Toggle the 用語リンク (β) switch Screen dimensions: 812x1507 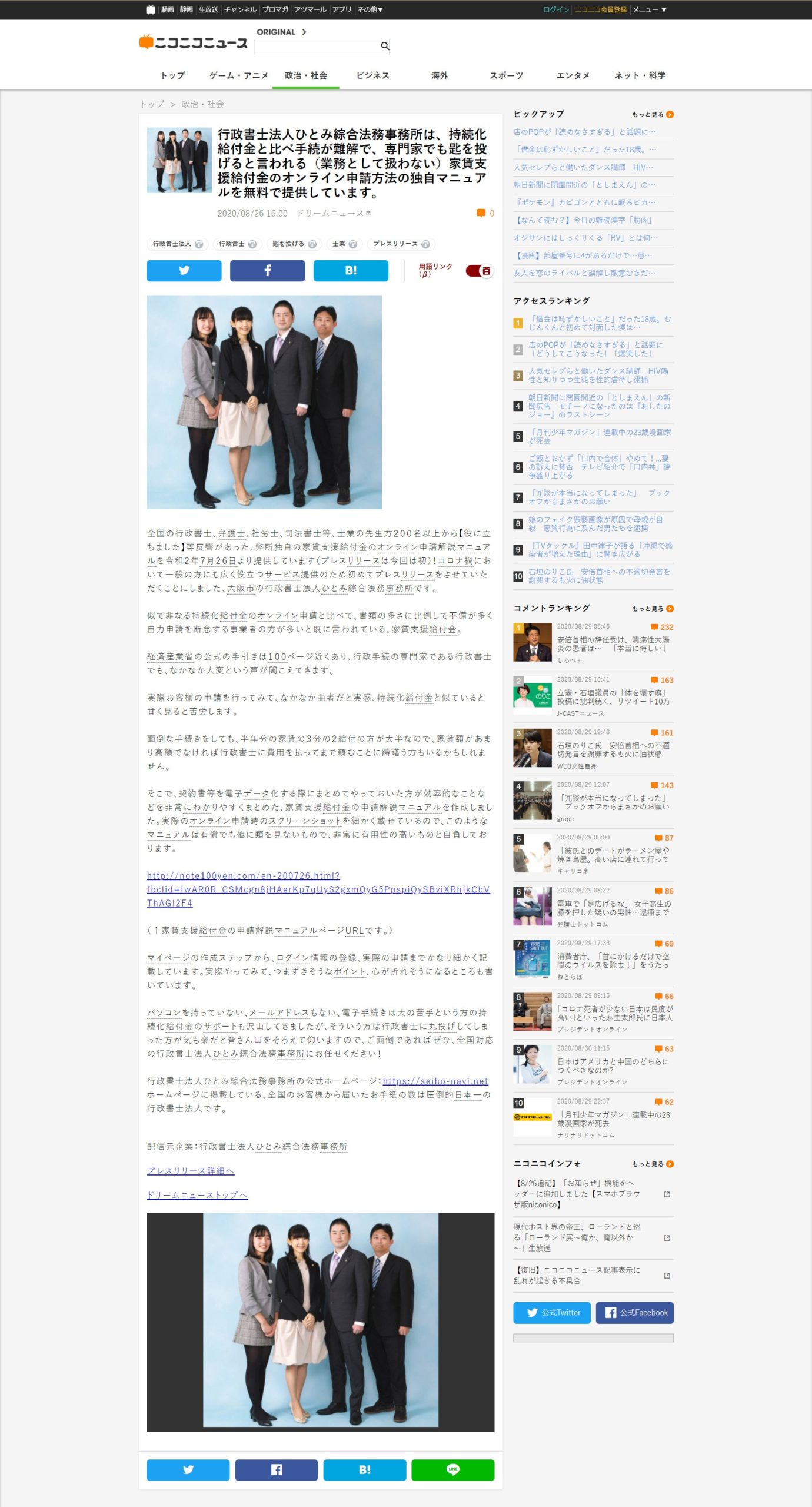[x=479, y=271]
